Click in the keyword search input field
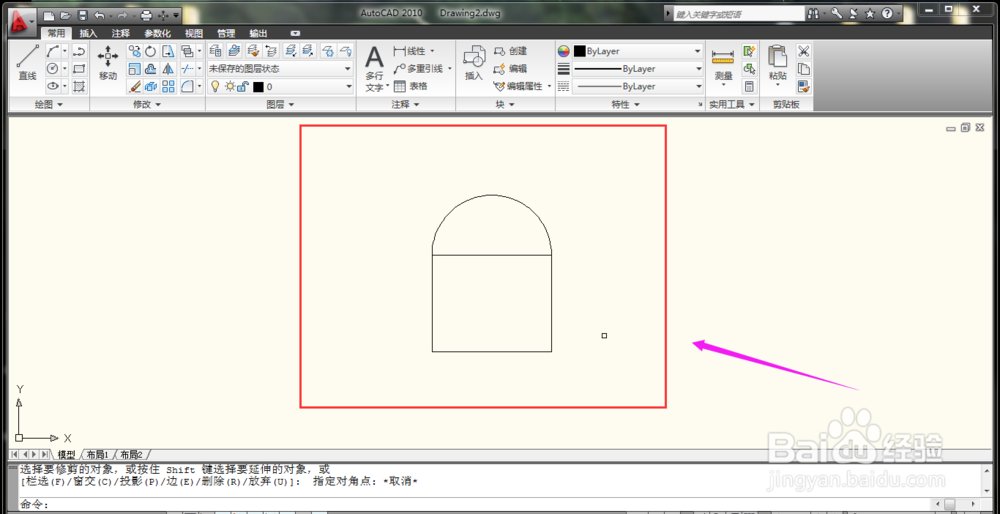The width and height of the screenshot is (1000, 514). tap(739, 13)
